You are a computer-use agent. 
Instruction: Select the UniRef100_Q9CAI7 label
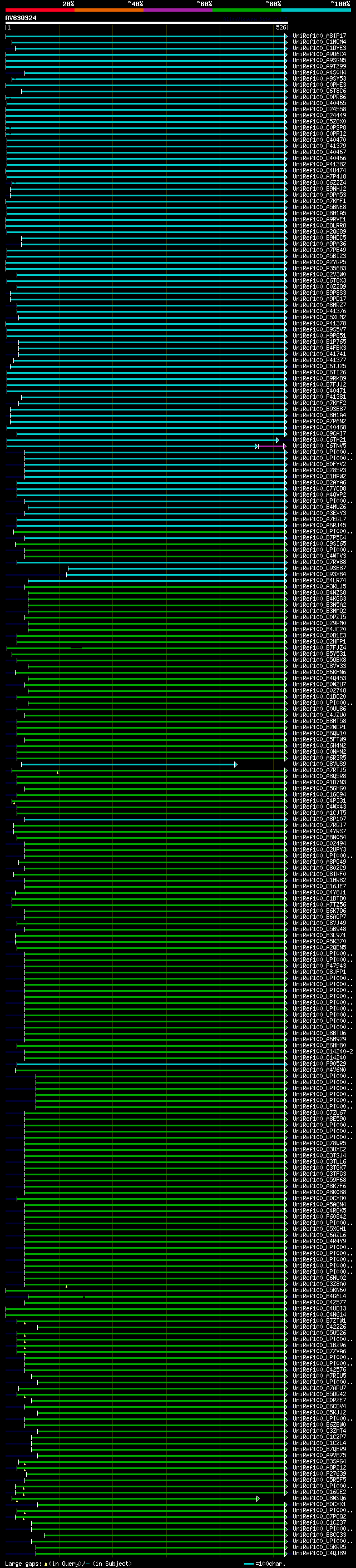(x=319, y=433)
